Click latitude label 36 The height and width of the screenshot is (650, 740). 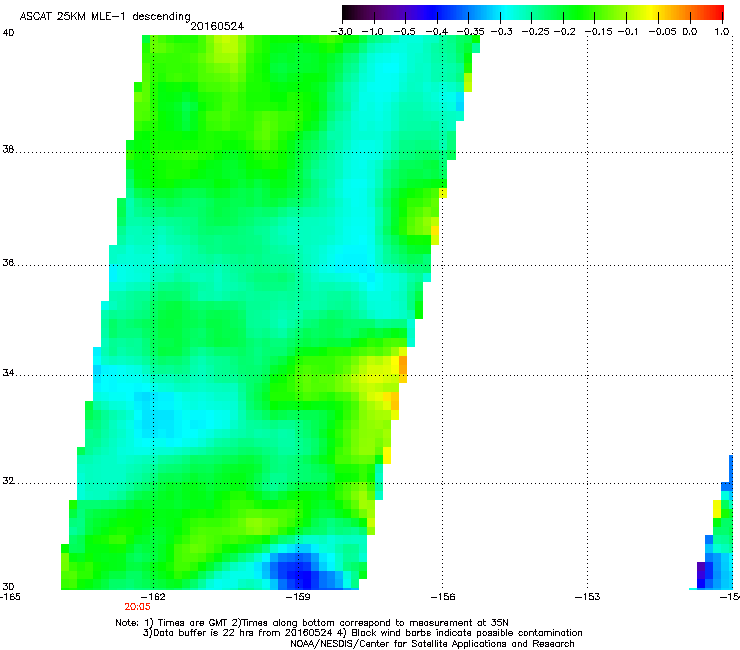pos(8,263)
